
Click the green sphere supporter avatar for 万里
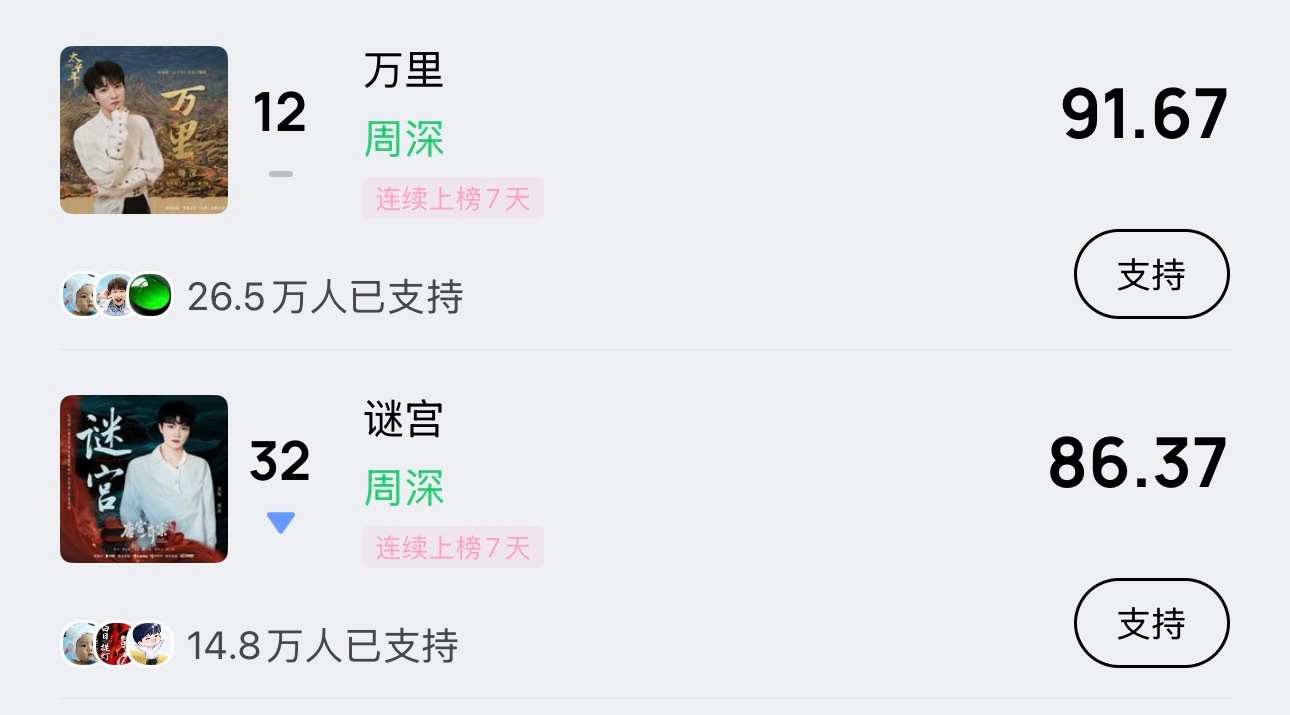pos(150,295)
